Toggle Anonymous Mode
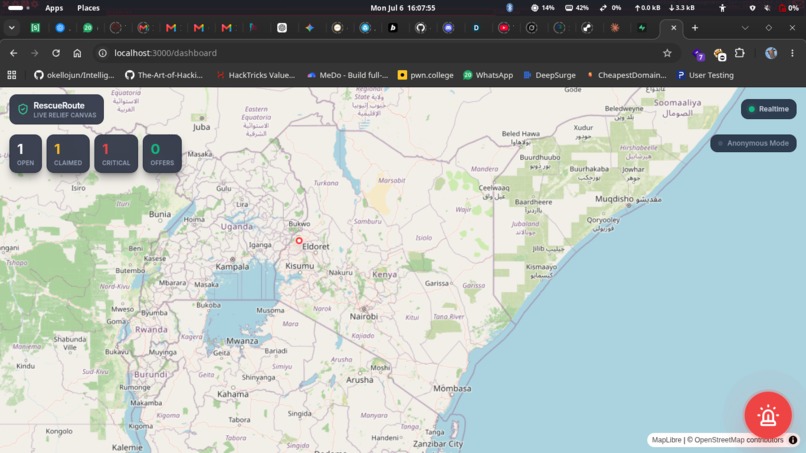 (x=753, y=143)
